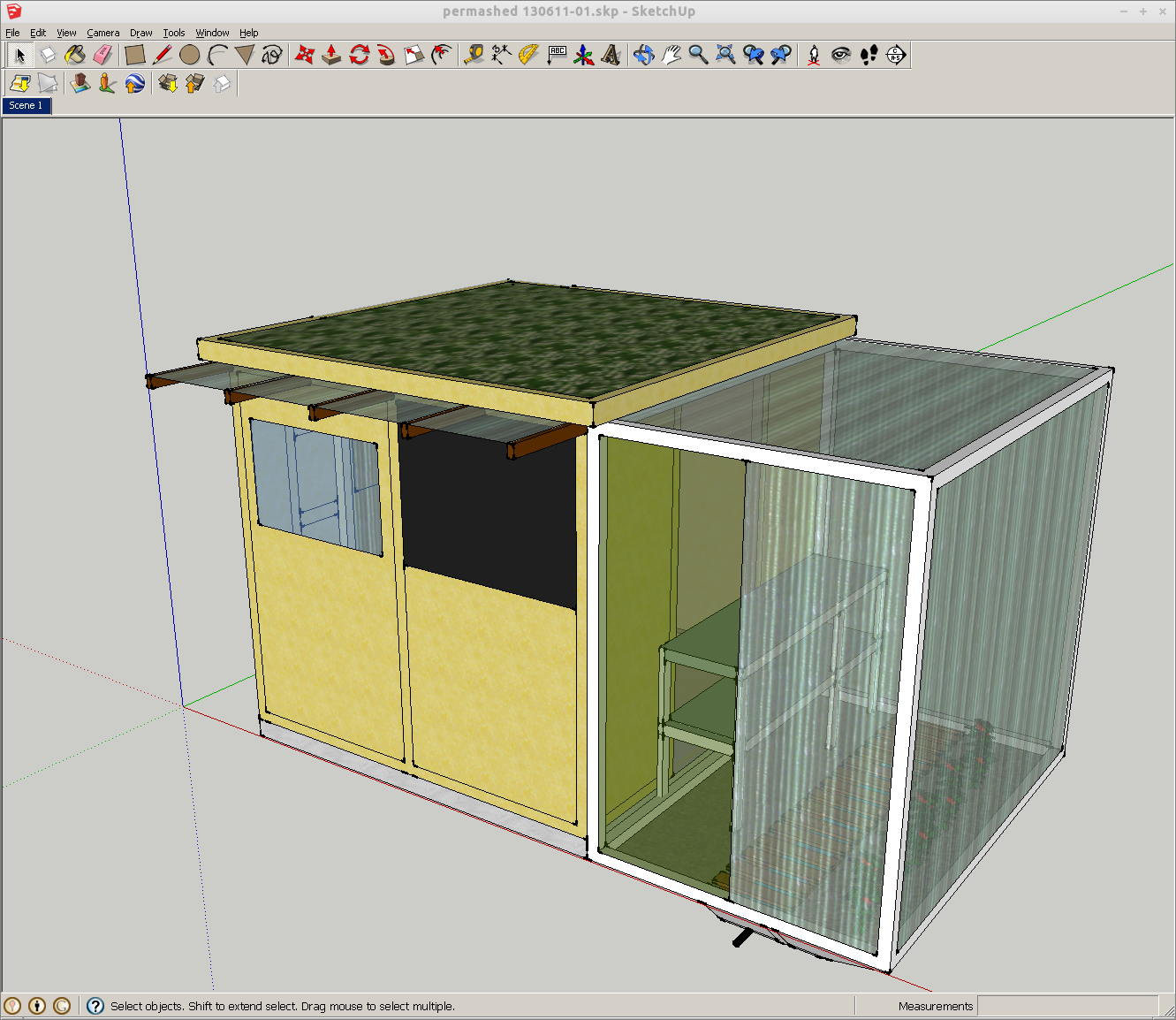The image size is (1176, 1020).
Task: Open the Draw menu
Action: (140, 33)
